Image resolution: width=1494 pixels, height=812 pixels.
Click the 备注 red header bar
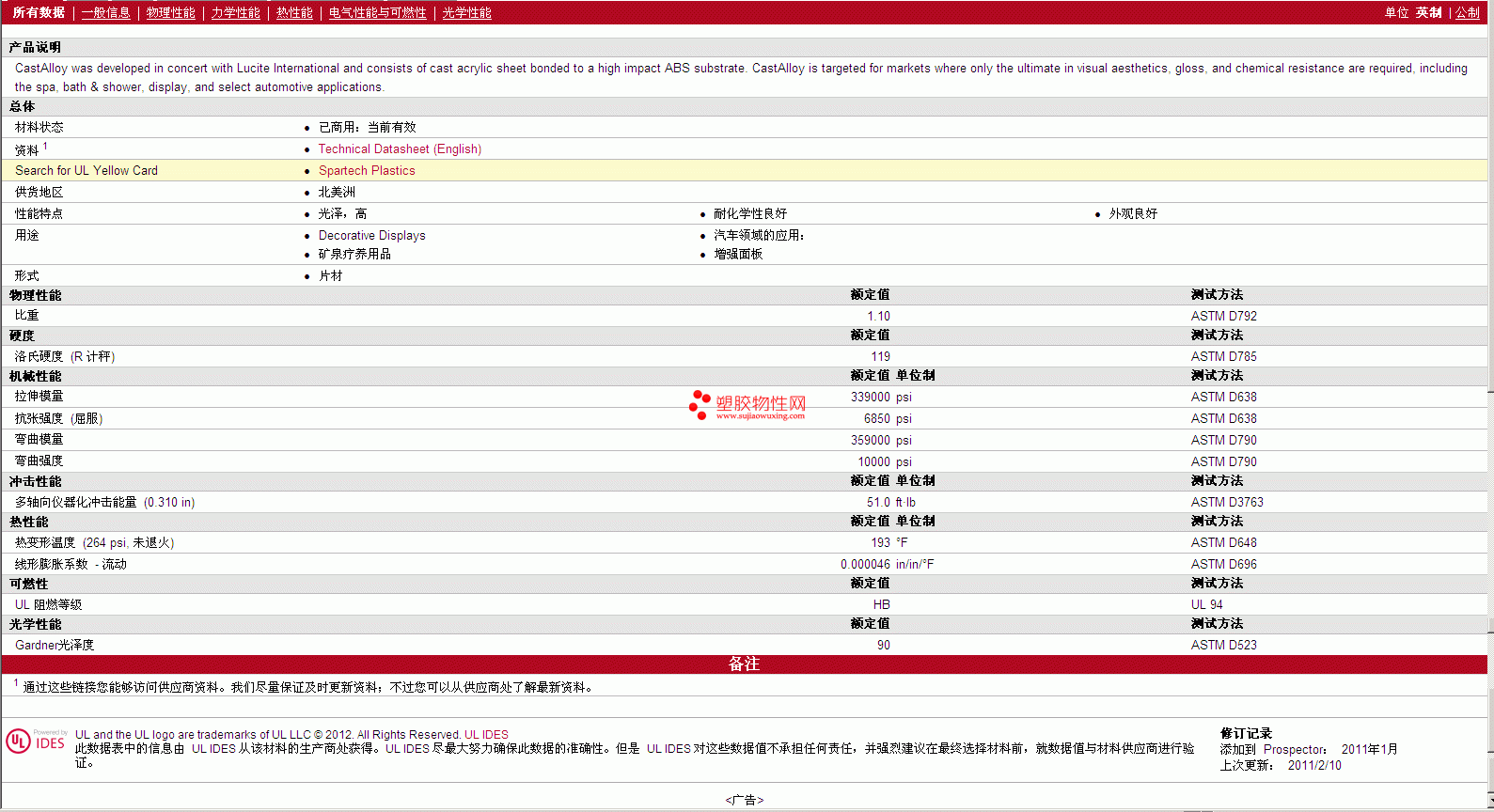pos(744,664)
